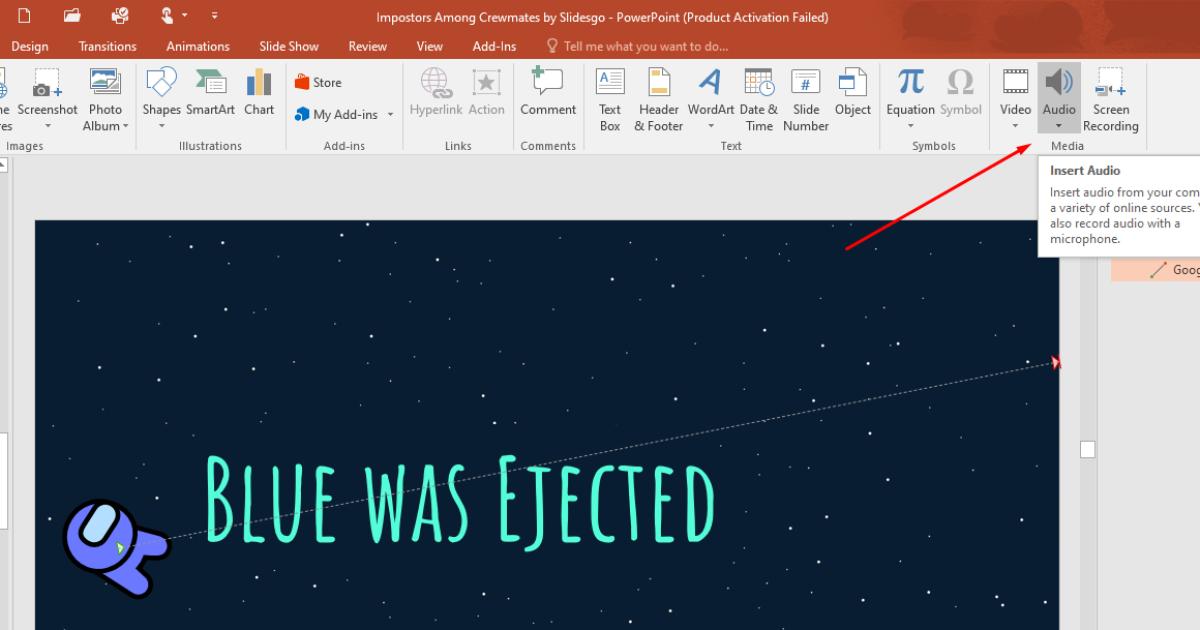The height and width of the screenshot is (630, 1200).
Task: Open the Audio dropdown menu
Action: (x=1059, y=125)
